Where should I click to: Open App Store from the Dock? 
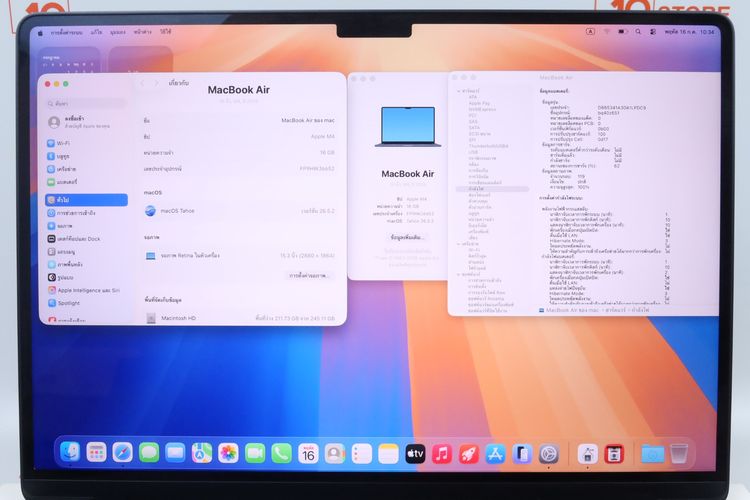(496, 454)
